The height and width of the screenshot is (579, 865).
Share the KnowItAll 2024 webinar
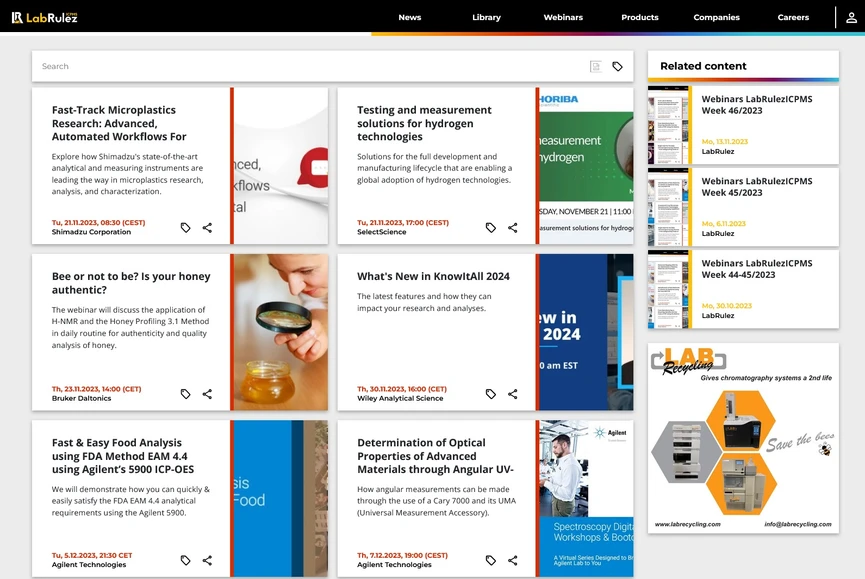[x=512, y=394]
